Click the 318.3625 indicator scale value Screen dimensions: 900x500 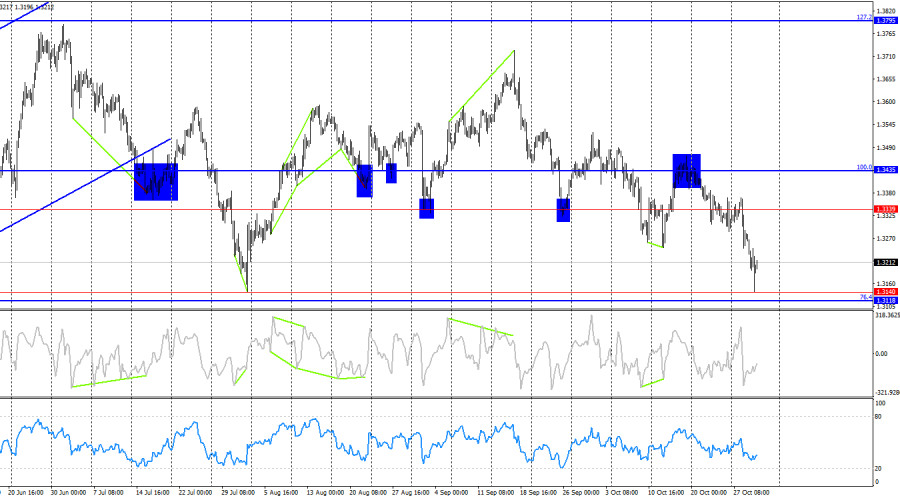(x=886, y=315)
